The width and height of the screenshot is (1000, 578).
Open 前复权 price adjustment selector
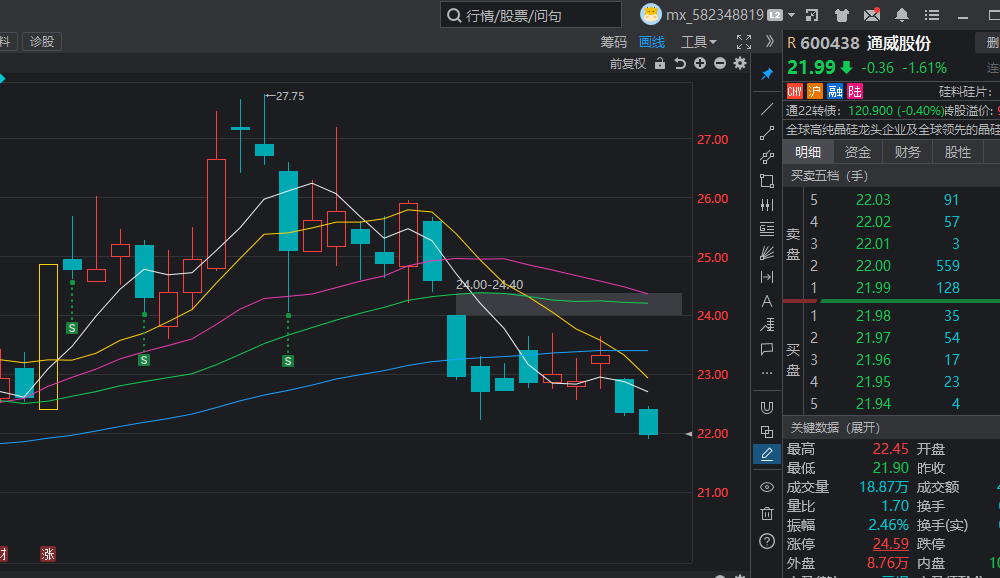coord(628,63)
